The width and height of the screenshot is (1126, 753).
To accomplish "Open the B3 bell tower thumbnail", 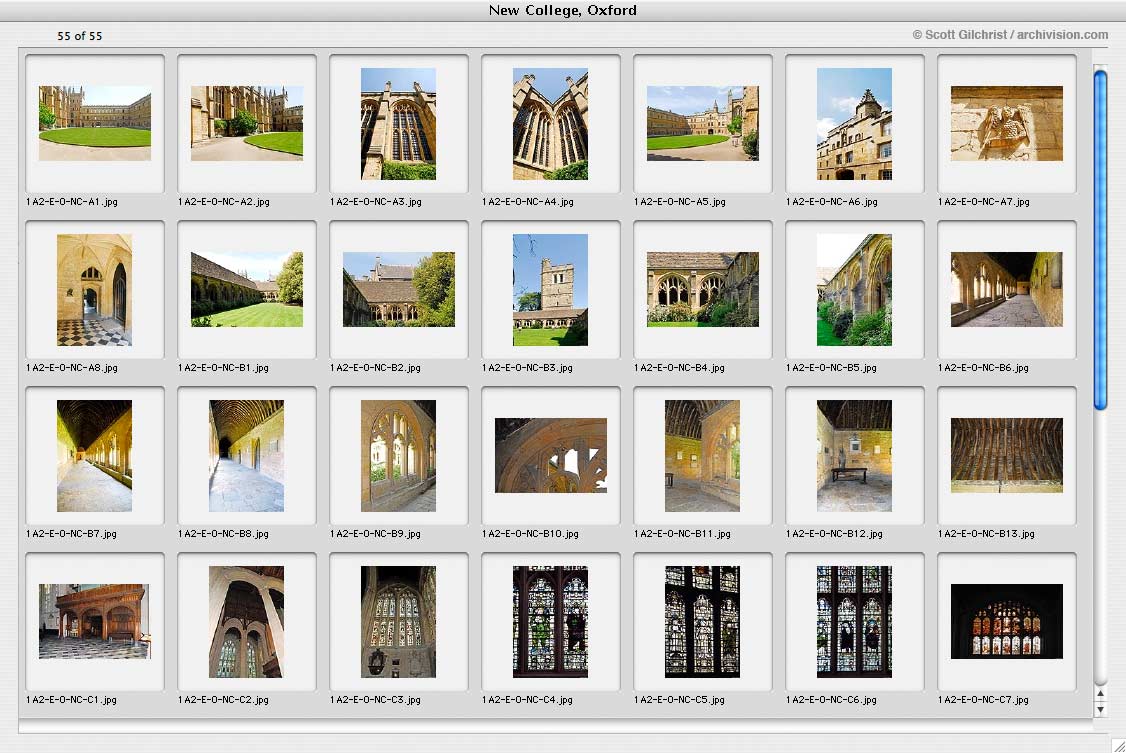I will pyautogui.click(x=551, y=290).
